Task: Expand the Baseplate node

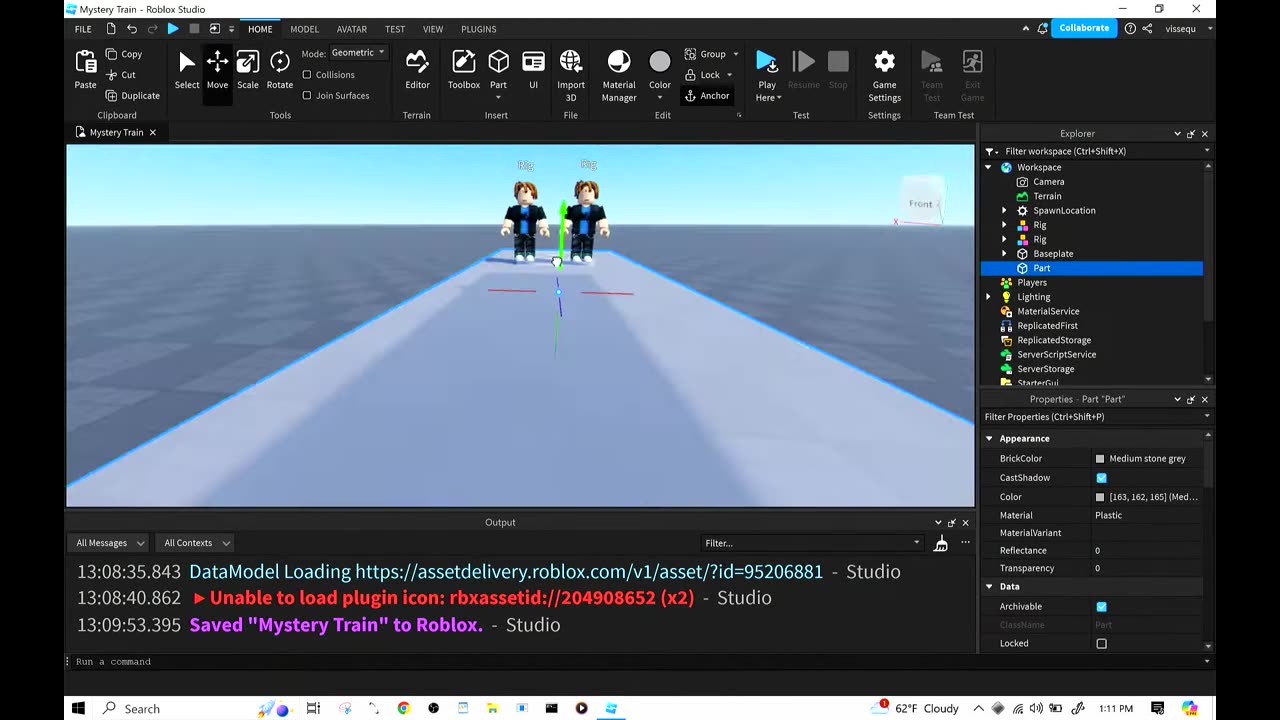Action: [1004, 254]
